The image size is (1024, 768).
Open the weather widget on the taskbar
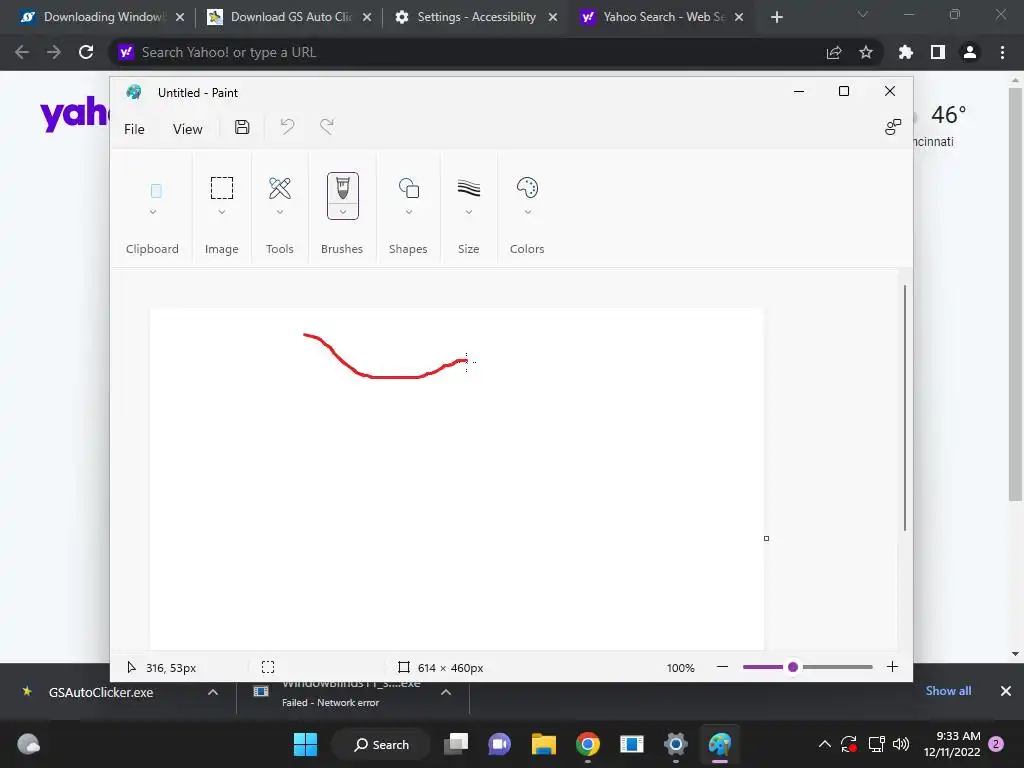[x=28, y=744]
